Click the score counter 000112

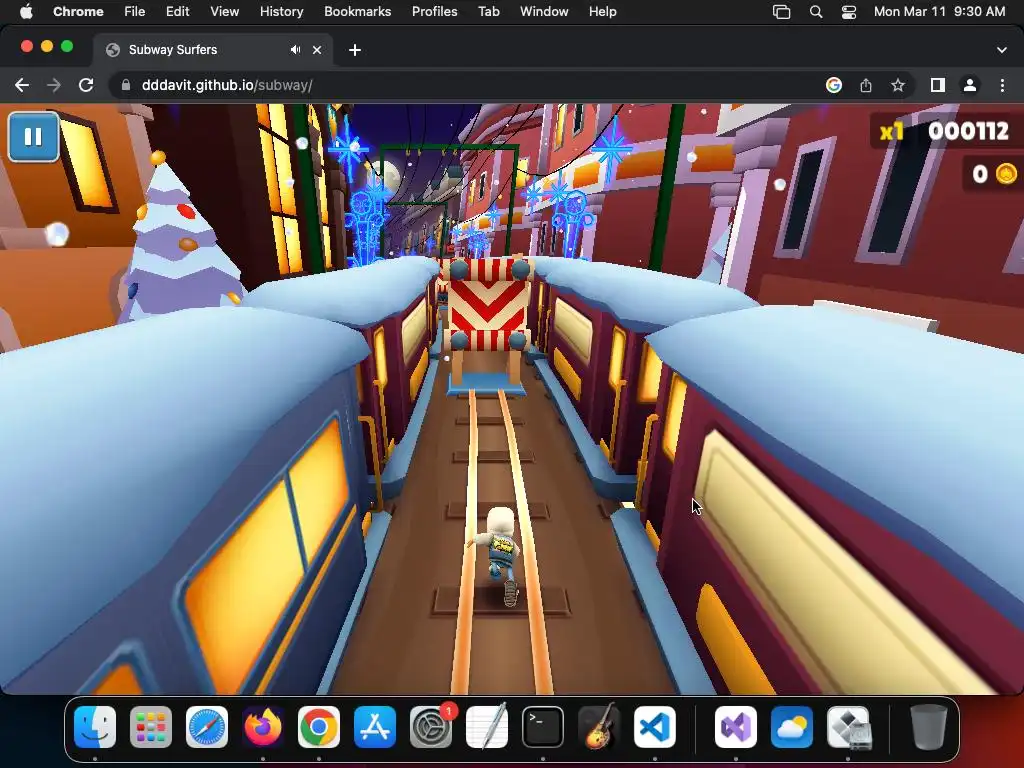(x=968, y=131)
